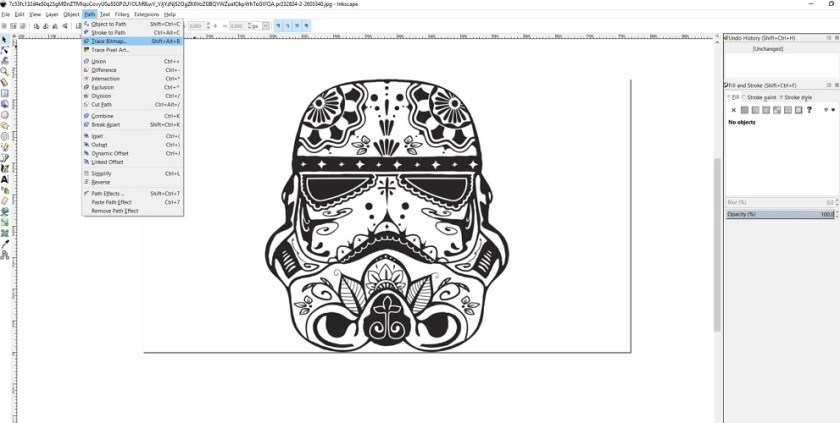Viewport: 840px width, 423px height.
Task: Select the Text tool
Action: 5,179
